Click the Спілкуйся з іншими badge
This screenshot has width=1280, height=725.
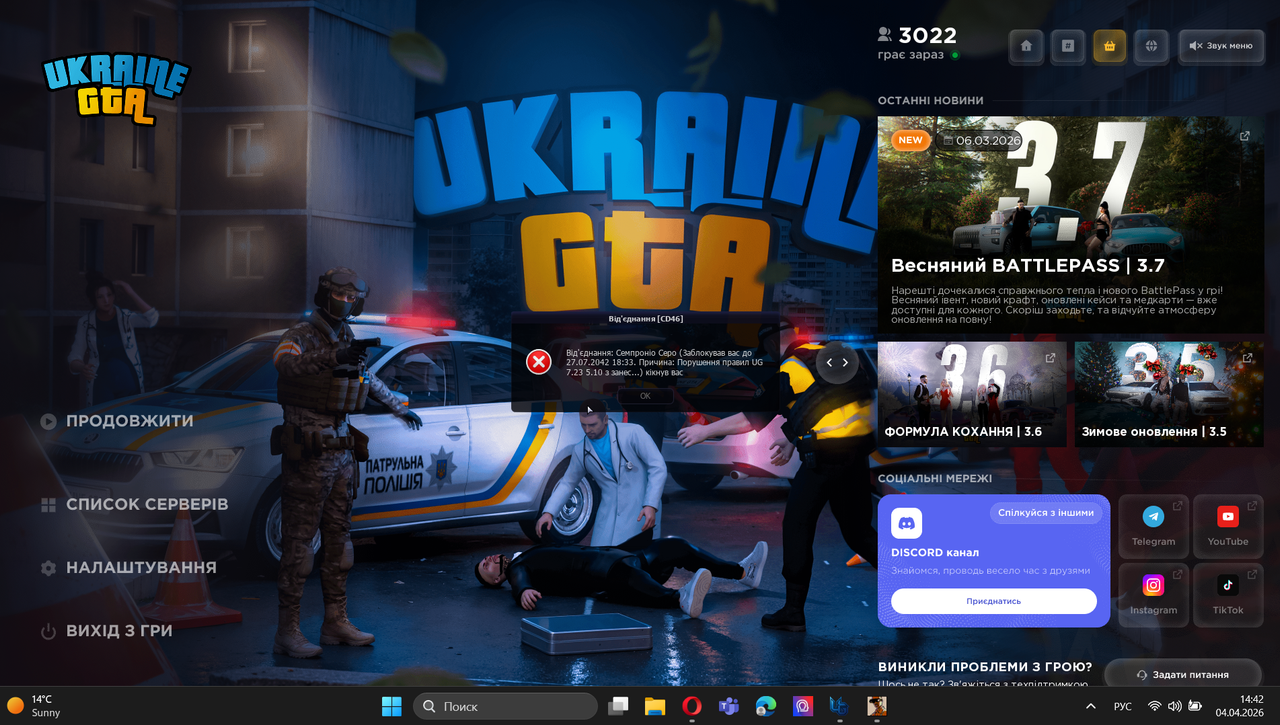(x=1047, y=513)
